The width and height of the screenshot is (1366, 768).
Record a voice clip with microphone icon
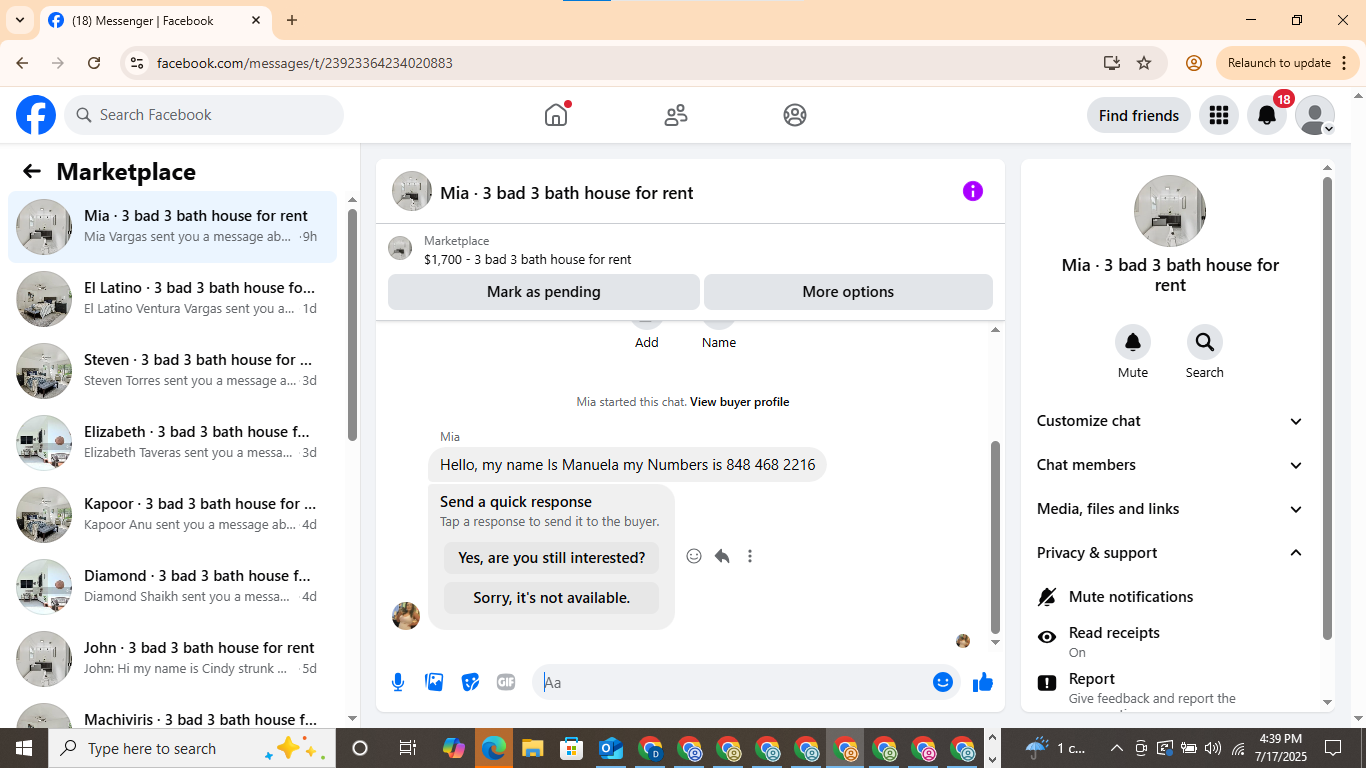398,682
